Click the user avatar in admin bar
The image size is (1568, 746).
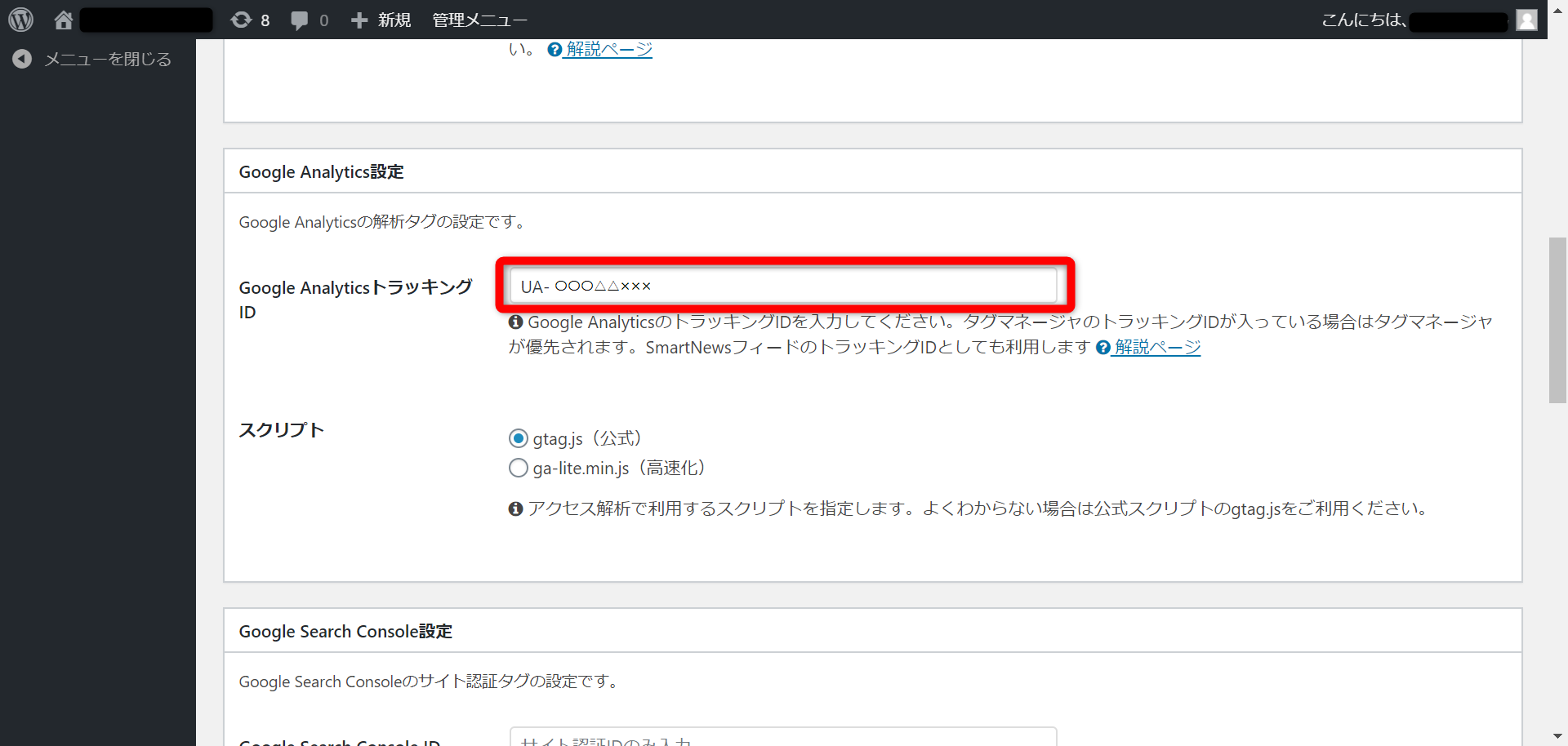click(1526, 20)
